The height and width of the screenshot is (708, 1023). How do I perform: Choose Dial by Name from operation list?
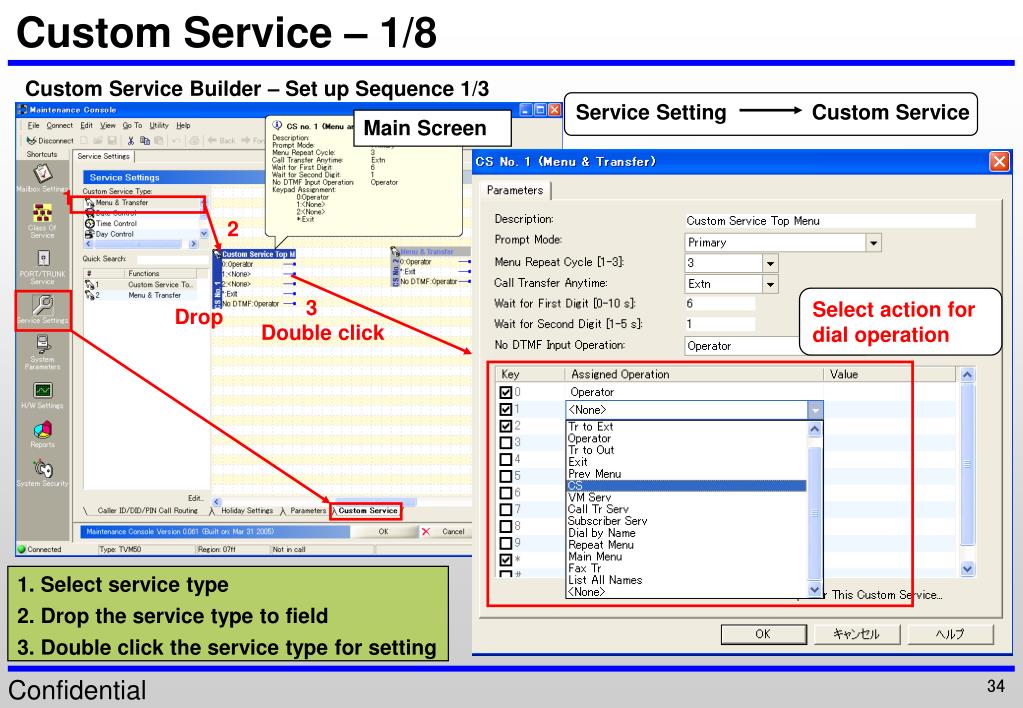tap(686, 533)
